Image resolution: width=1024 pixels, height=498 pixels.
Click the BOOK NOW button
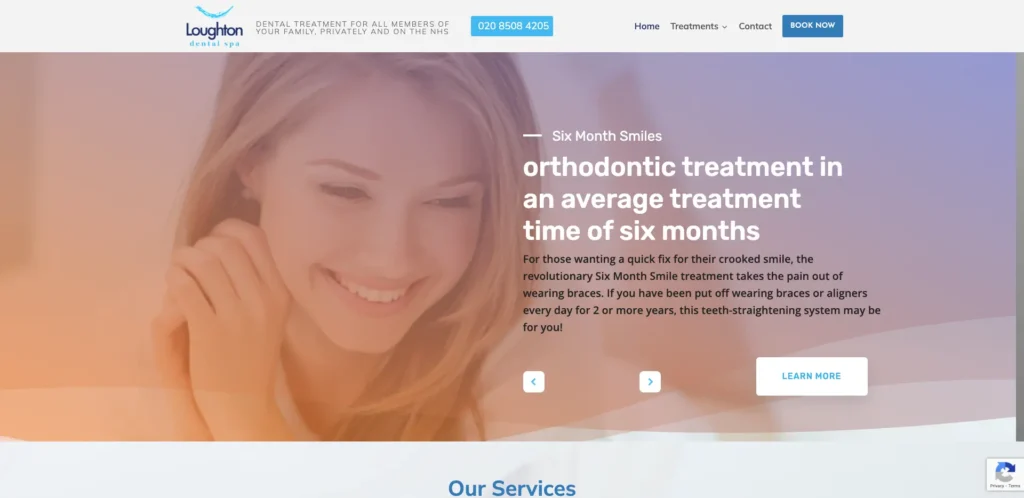[x=812, y=26]
